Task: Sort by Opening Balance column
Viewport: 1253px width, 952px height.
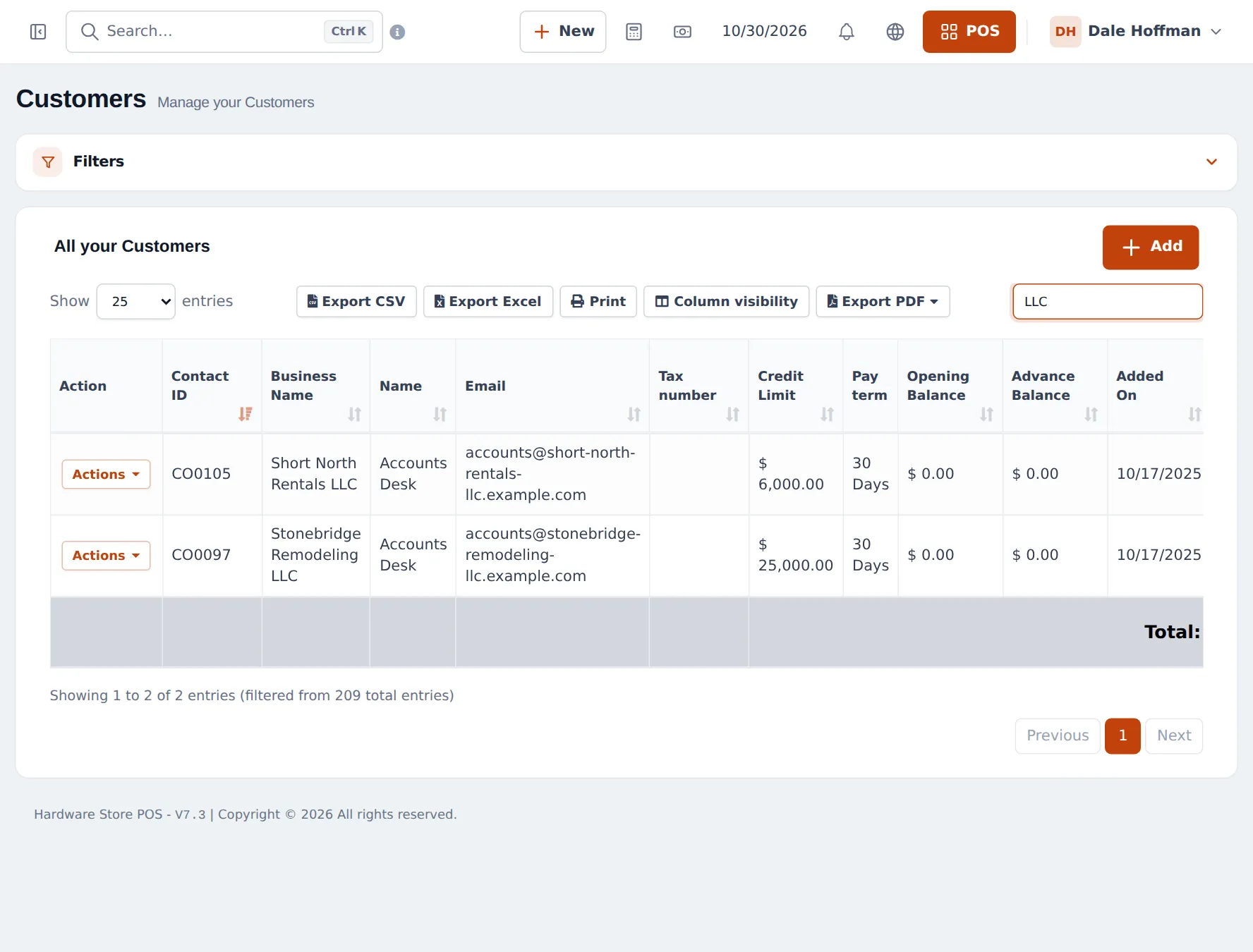Action: click(x=950, y=386)
